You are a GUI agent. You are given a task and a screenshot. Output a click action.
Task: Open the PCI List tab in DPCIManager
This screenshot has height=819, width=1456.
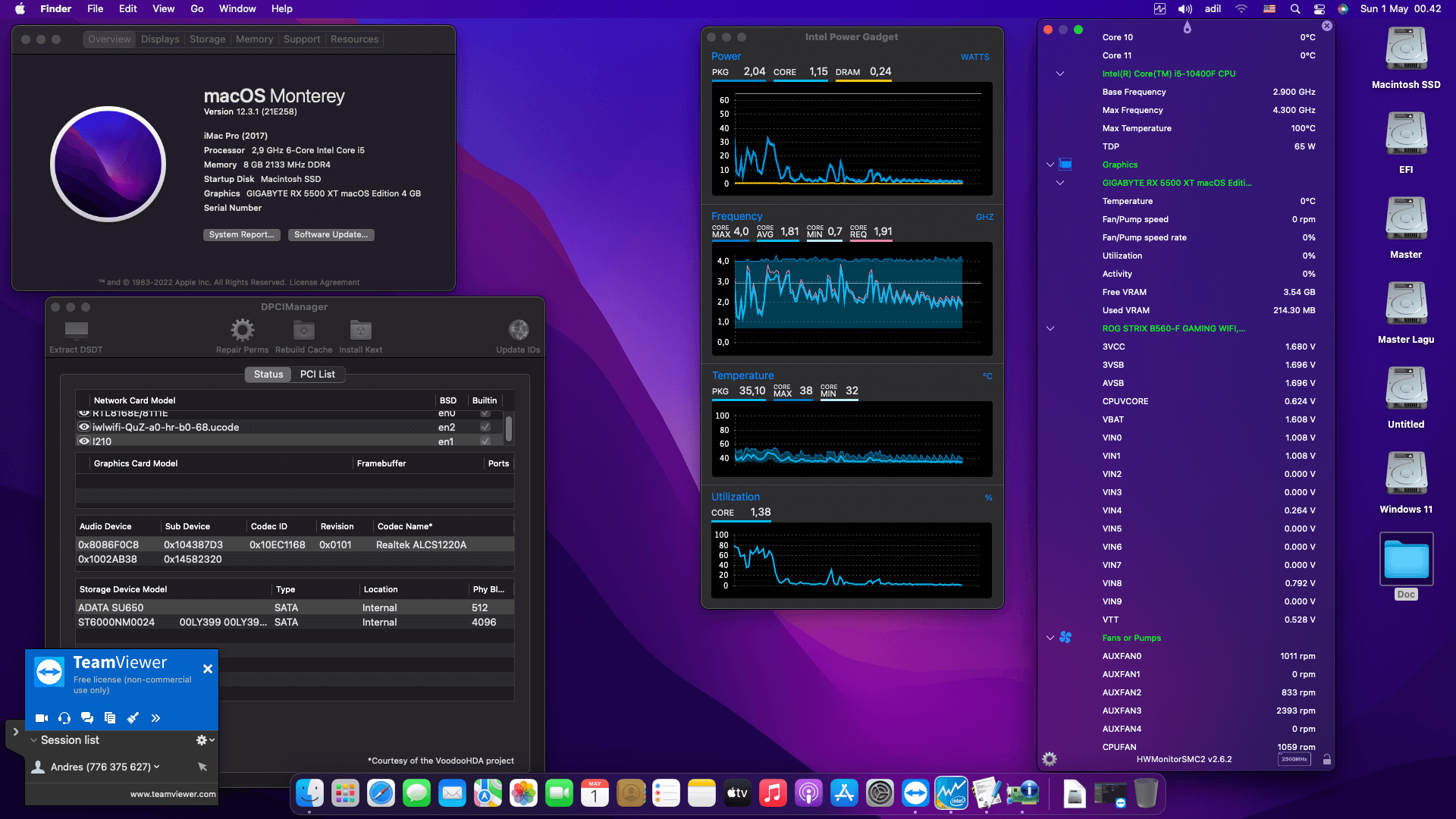pos(318,374)
